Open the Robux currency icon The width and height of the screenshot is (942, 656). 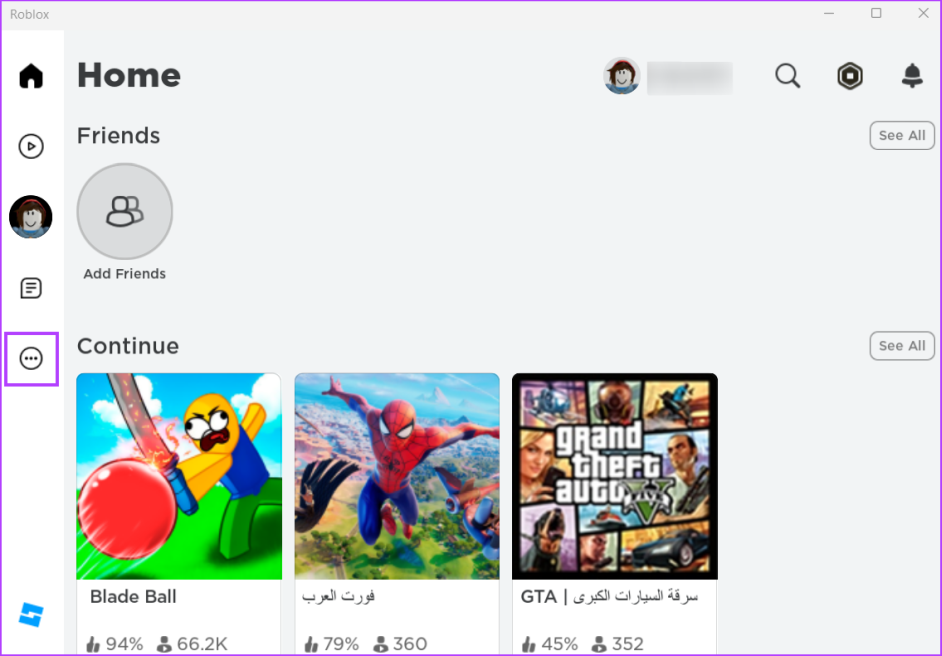point(850,76)
